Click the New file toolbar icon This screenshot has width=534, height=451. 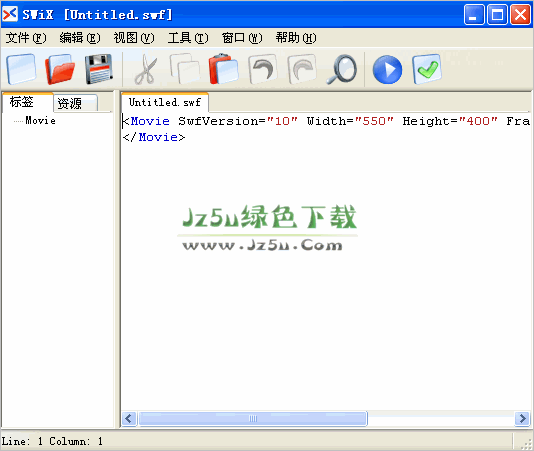pos(21,69)
